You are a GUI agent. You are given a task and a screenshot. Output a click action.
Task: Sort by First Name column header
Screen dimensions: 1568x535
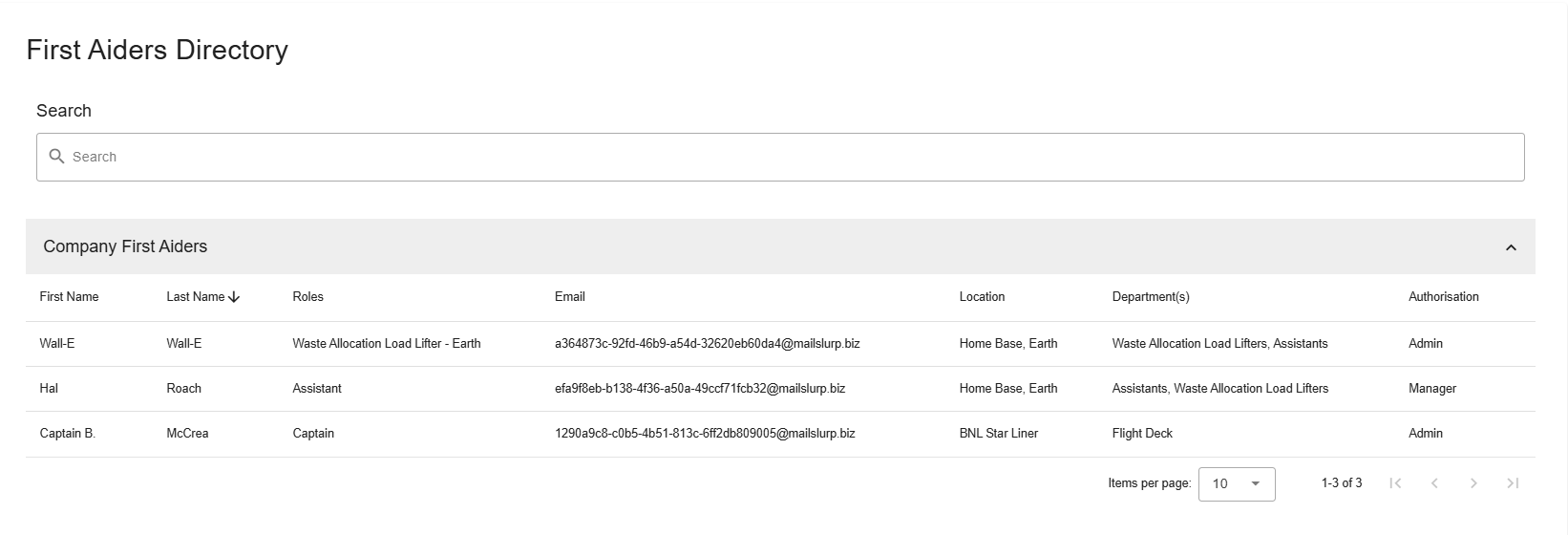point(69,297)
